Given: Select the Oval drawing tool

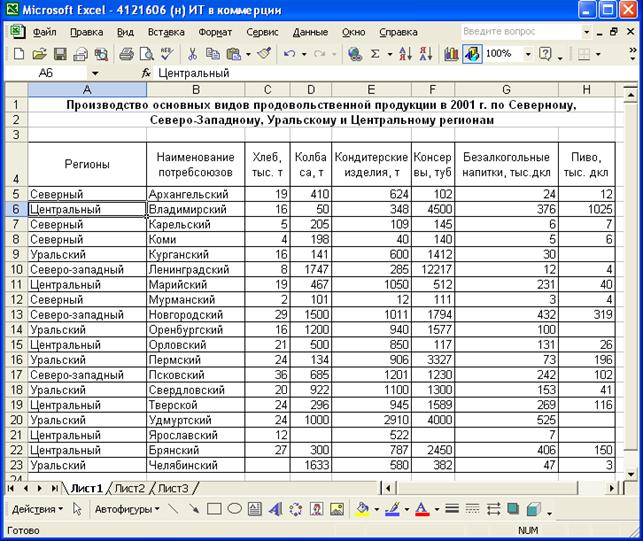Looking at the screenshot, I should pyautogui.click(x=234, y=509).
